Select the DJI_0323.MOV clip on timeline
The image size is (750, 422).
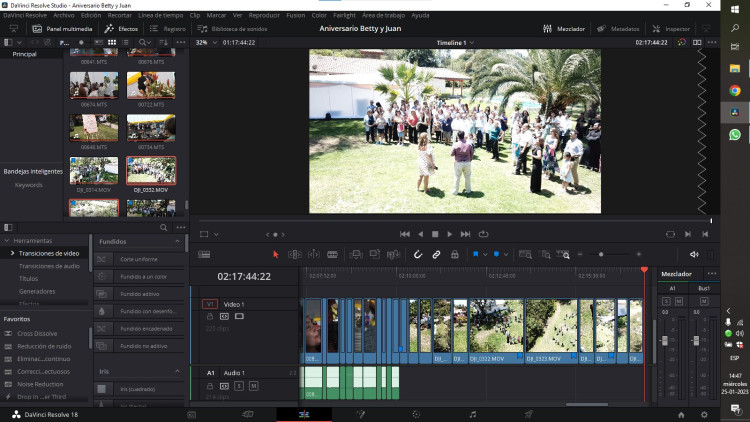(x=551, y=331)
